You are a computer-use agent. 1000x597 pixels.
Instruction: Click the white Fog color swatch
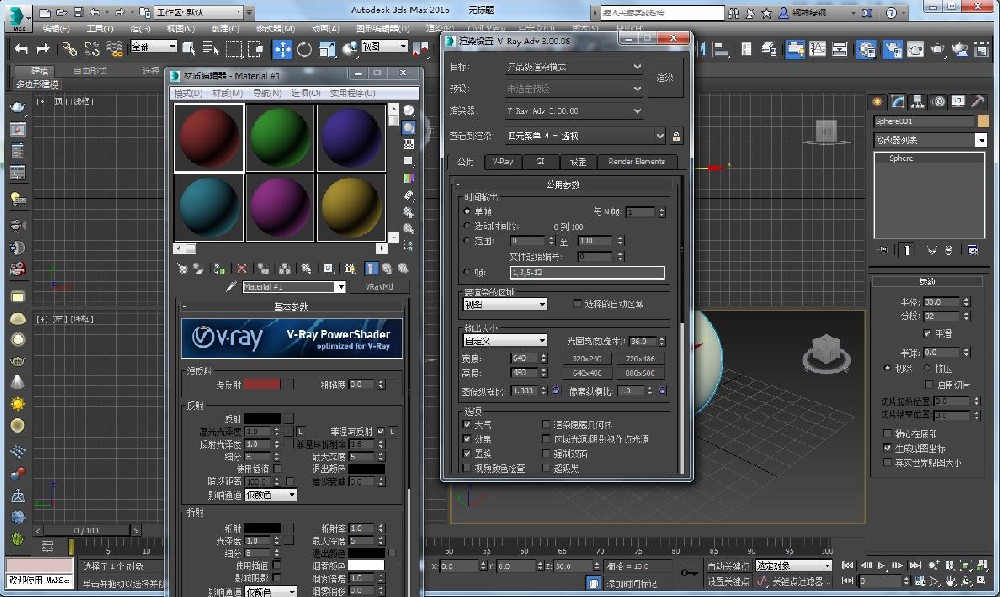point(366,565)
